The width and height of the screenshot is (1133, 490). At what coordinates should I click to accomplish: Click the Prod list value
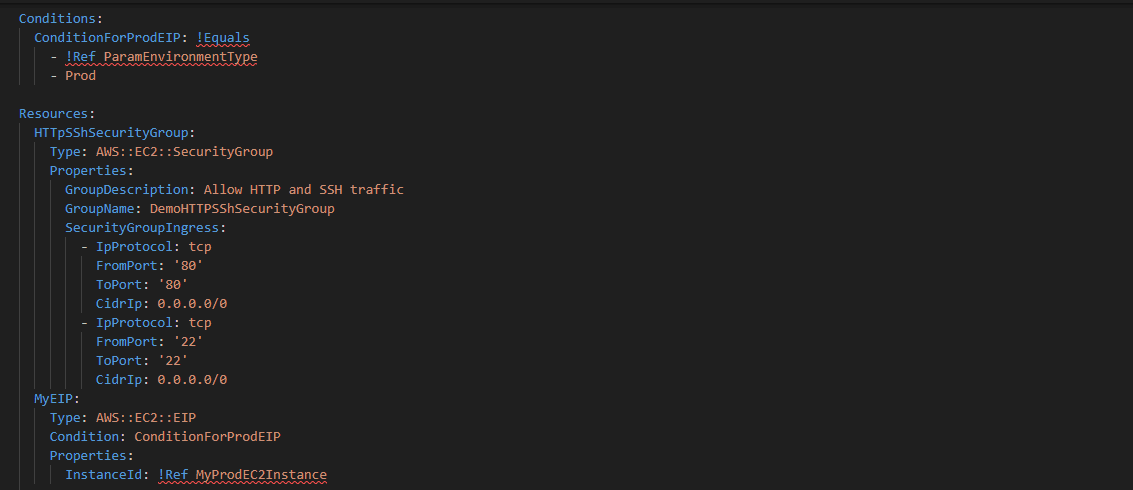(80, 75)
